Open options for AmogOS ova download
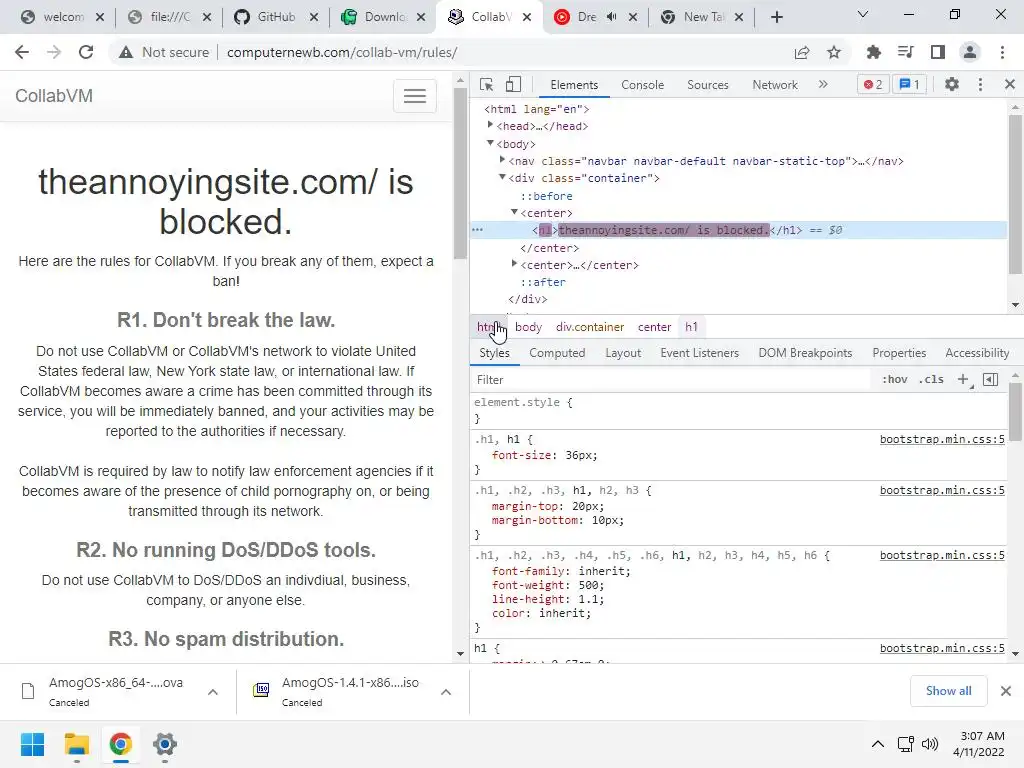Image resolution: width=1024 pixels, height=768 pixels. point(213,692)
